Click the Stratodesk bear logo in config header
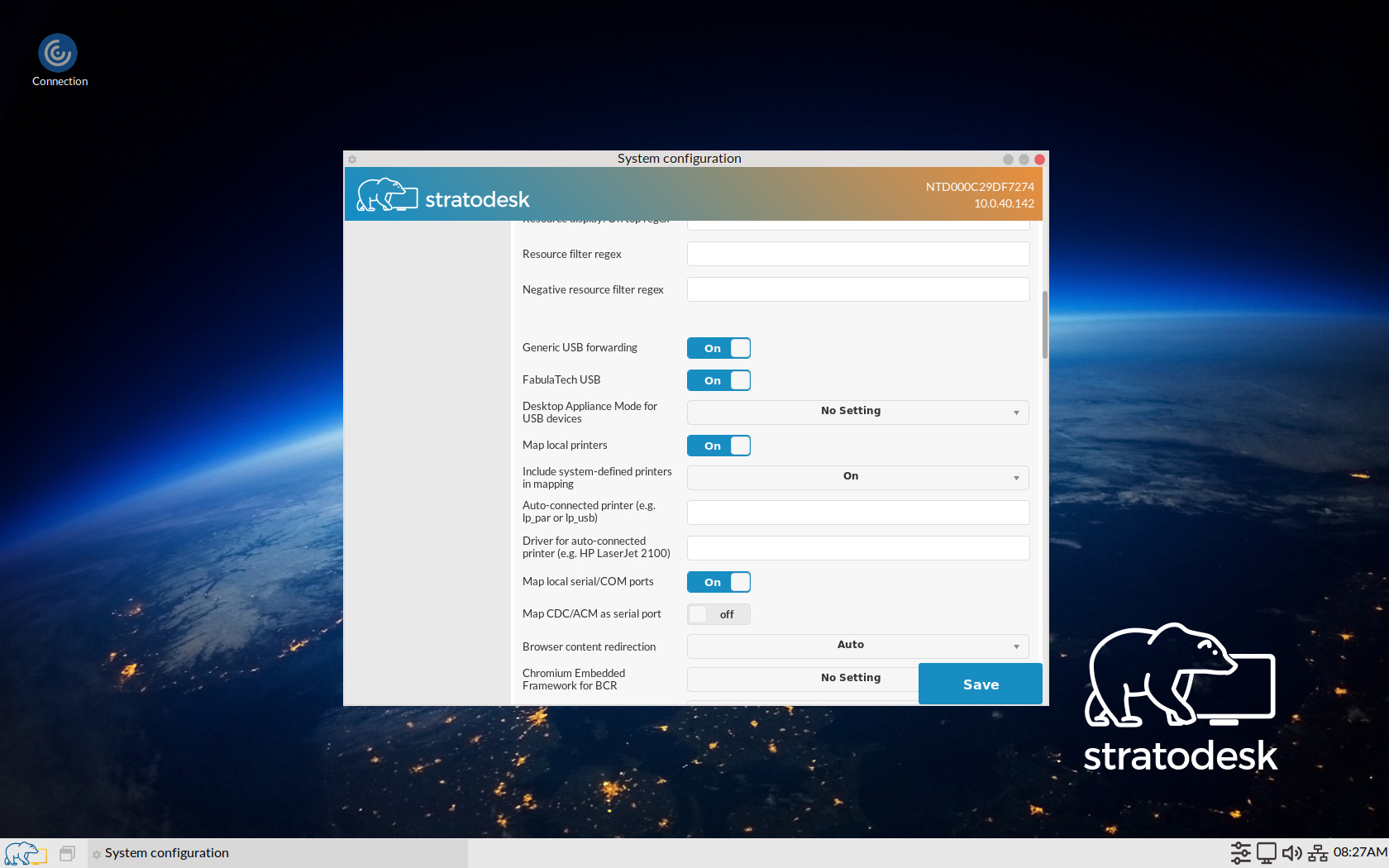 (386, 193)
